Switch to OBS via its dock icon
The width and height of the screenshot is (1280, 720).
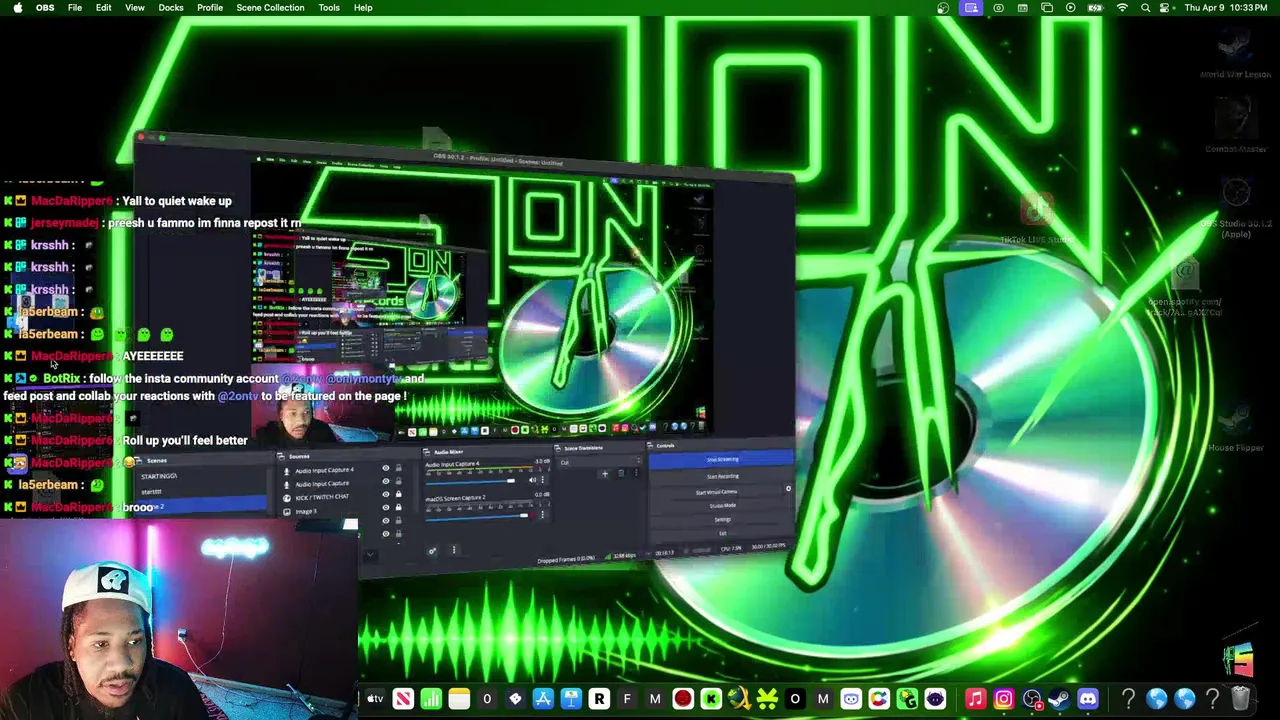[x=1032, y=699]
